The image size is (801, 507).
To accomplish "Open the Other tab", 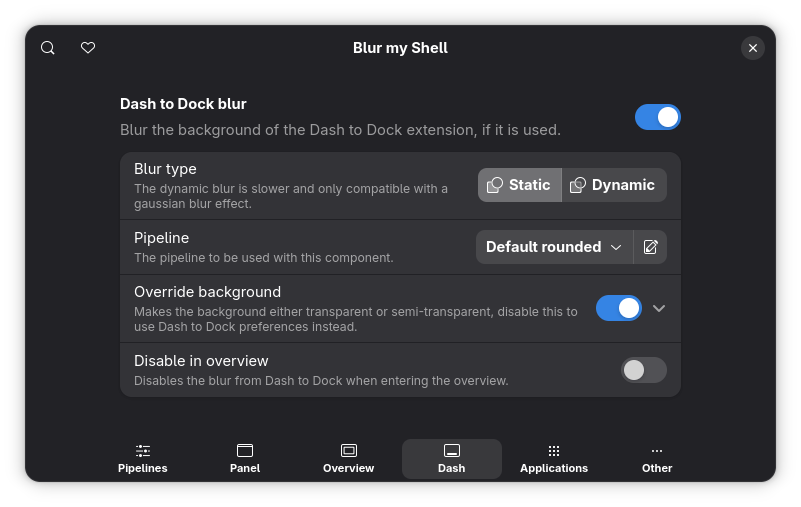I will [x=657, y=459].
